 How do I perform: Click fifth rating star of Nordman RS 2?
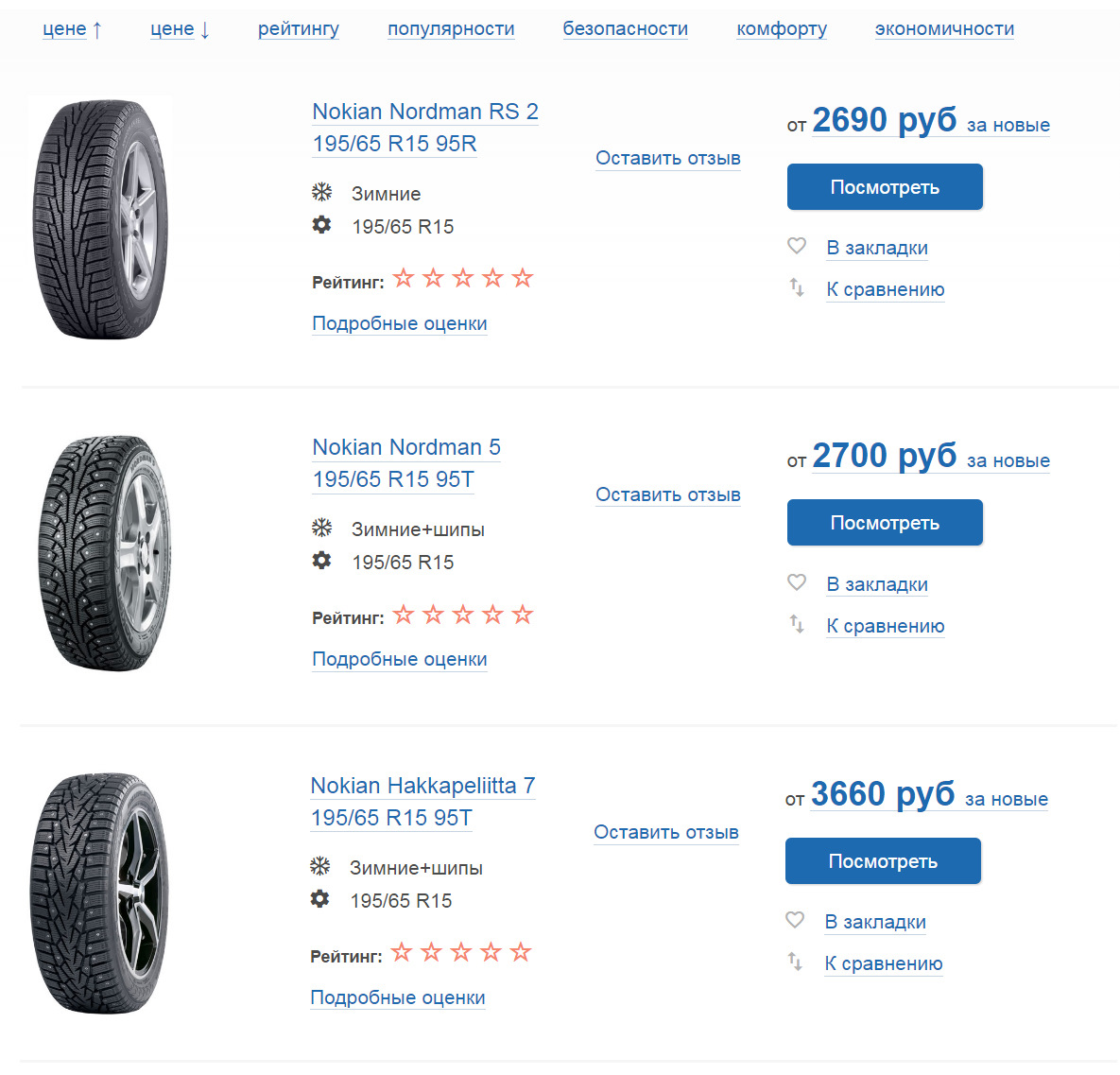pyautogui.click(x=523, y=278)
